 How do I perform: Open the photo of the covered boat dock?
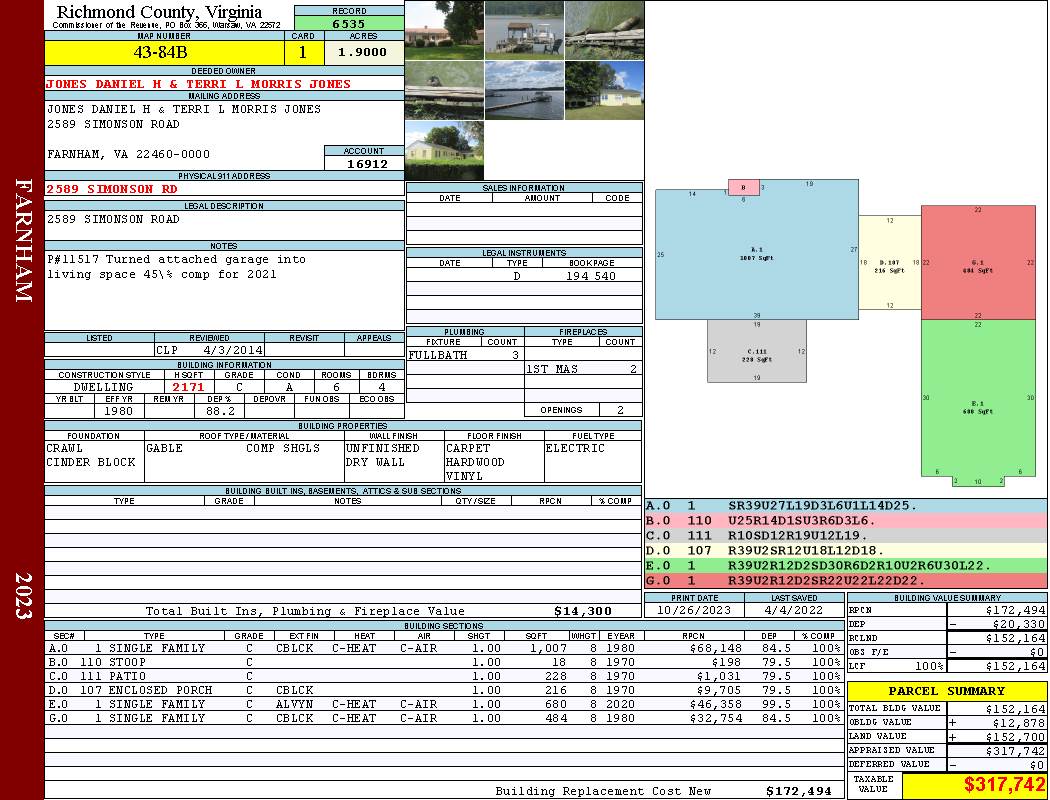[523, 30]
